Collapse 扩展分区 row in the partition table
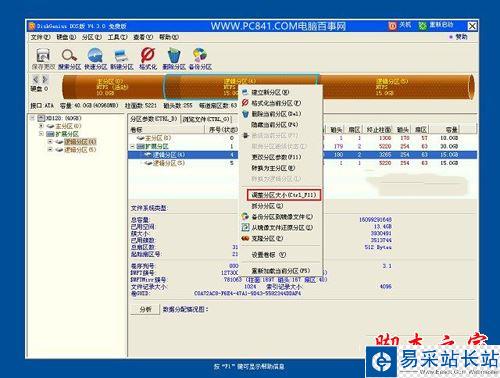The image size is (500, 378). pos(132,146)
